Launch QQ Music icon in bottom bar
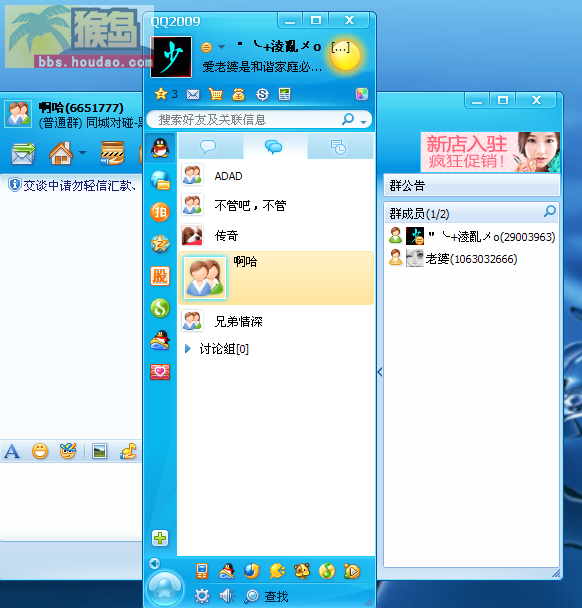 327,571
